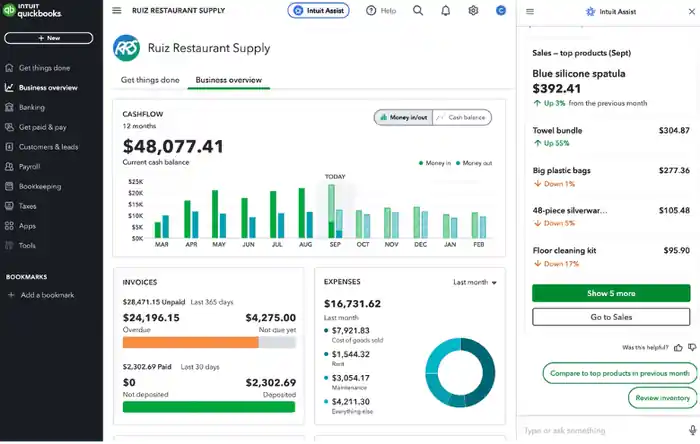This screenshot has height=444, width=700.
Task: Click the Towel bundle product row
Action: coord(611,137)
